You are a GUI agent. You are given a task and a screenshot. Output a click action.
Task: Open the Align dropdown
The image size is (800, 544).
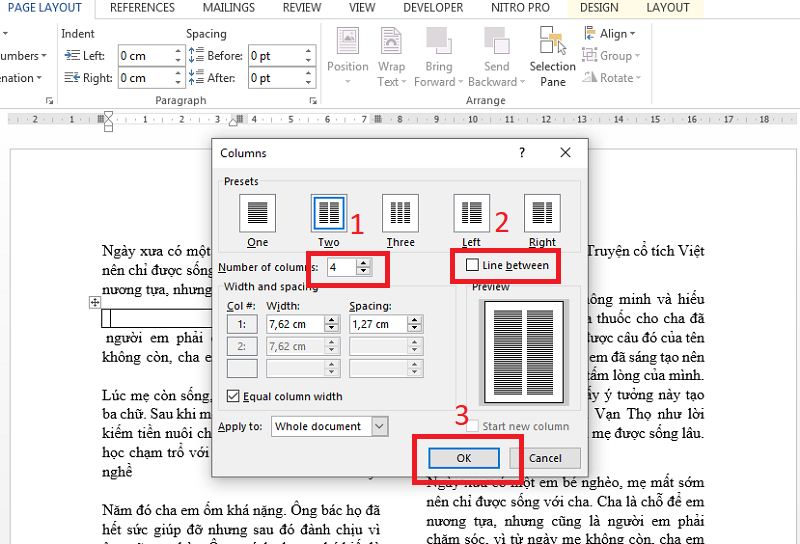[610, 34]
